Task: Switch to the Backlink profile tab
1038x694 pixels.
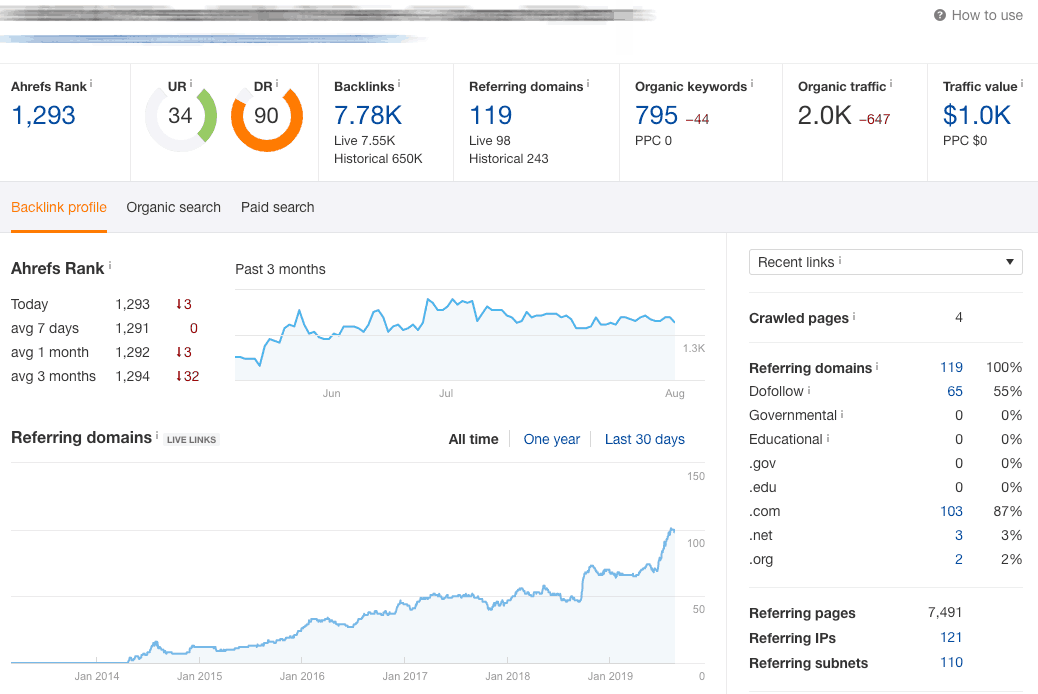Action: coord(59,207)
